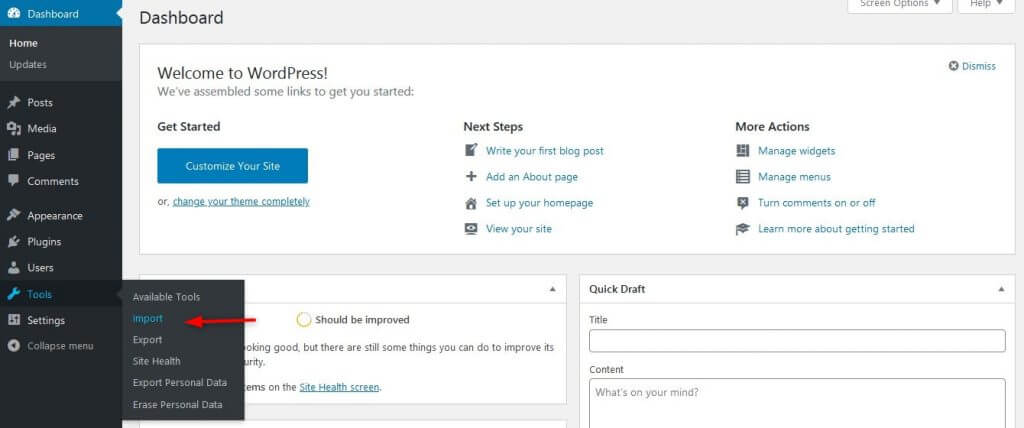Open Learn more about getting started link
This screenshot has width=1024, height=428.
(836, 229)
